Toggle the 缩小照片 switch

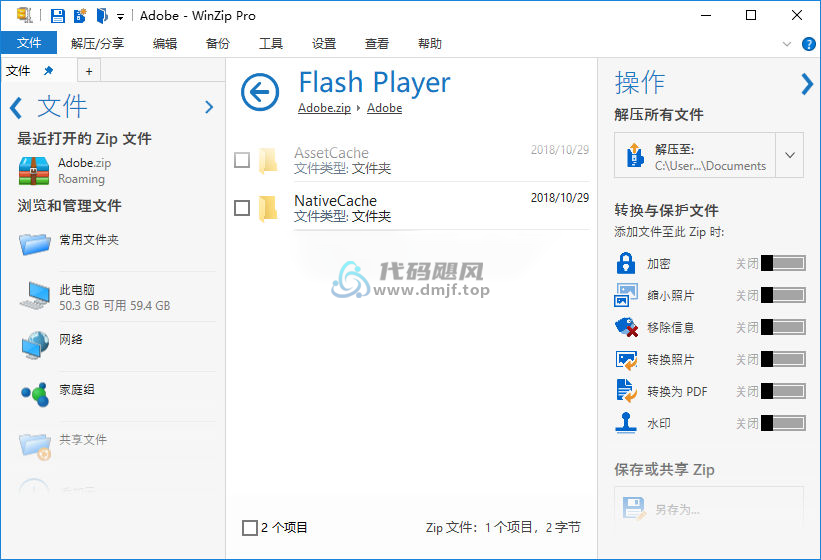click(x=783, y=295)
